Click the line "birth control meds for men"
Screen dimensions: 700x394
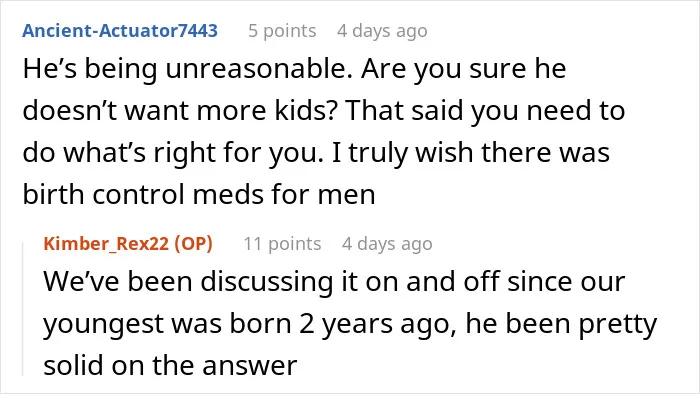199,195
